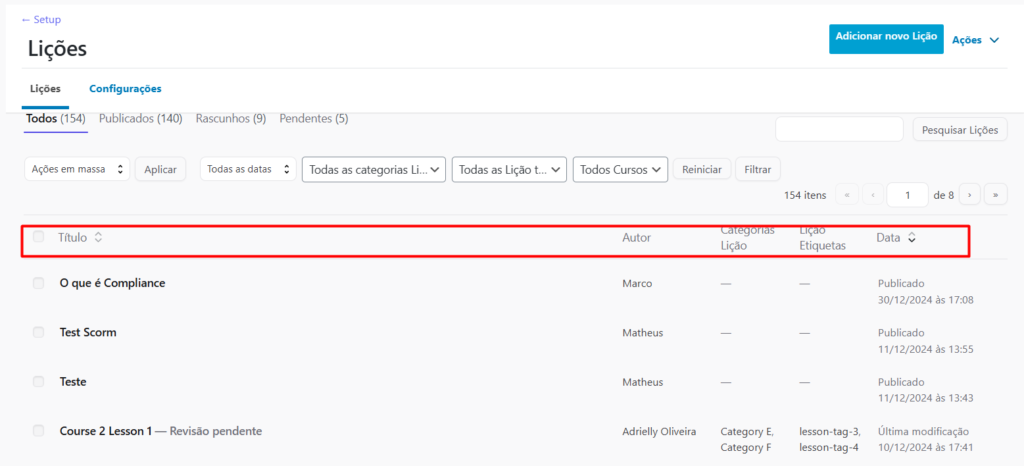Screen dimensions: 1024x466
Task: Click the Data column sort arrow icon
Action: pyautogui.click(x=911, y=238)
